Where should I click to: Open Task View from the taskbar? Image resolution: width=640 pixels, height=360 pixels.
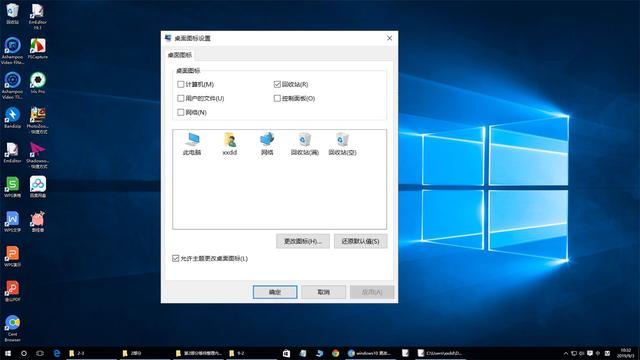click(x=40, y=353)
